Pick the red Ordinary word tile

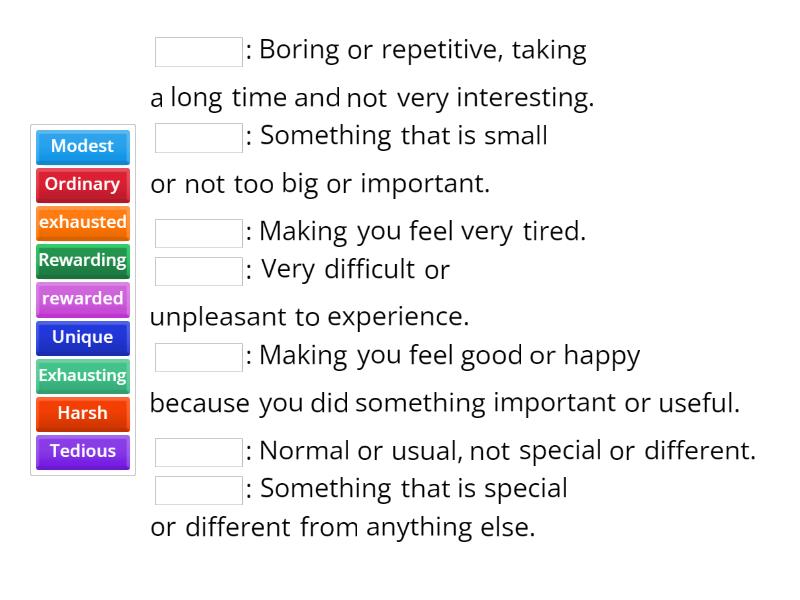[x=83, y=184]
